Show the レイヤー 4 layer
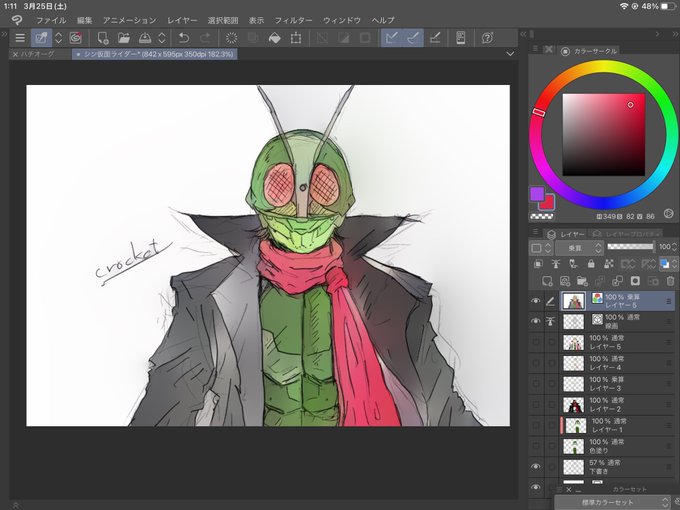This screenshot has height=510, width=680. click(x=536, y=363)
